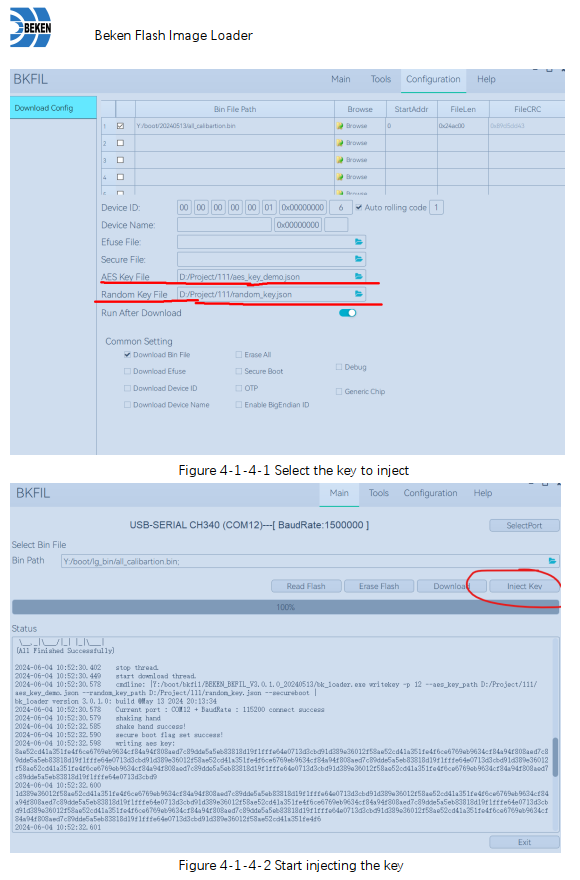
Task: Uncheck Auto rolling code checkbox
Action: click(x=359, y=208)
